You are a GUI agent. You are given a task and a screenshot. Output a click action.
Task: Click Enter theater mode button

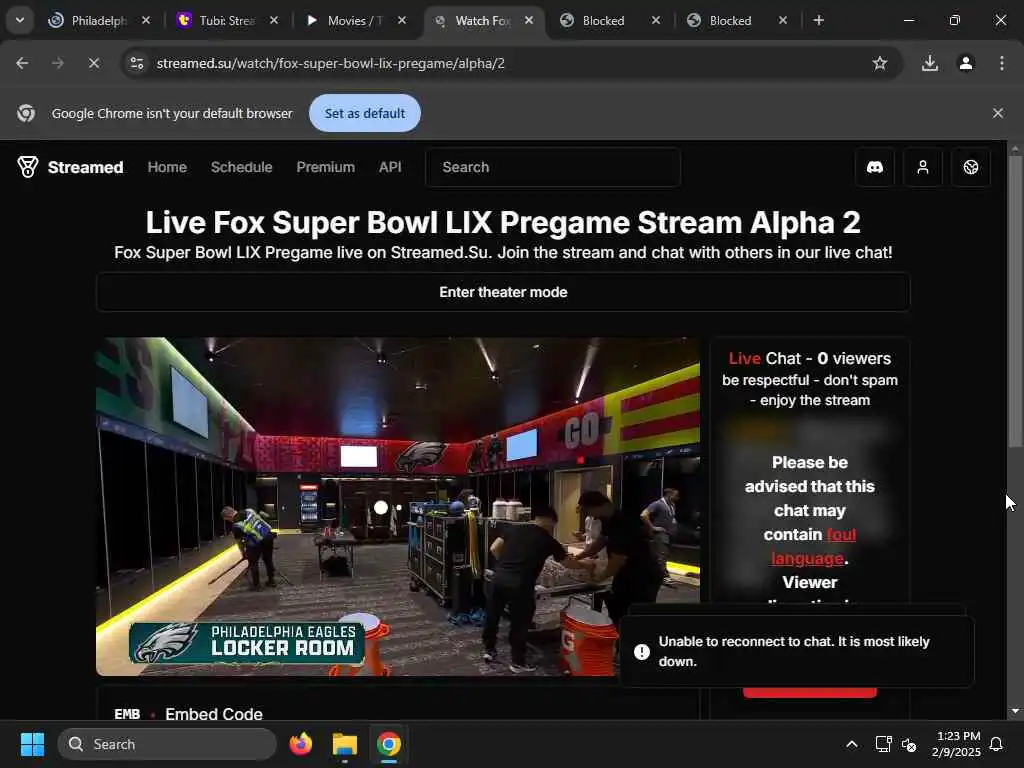click(503, 292)
